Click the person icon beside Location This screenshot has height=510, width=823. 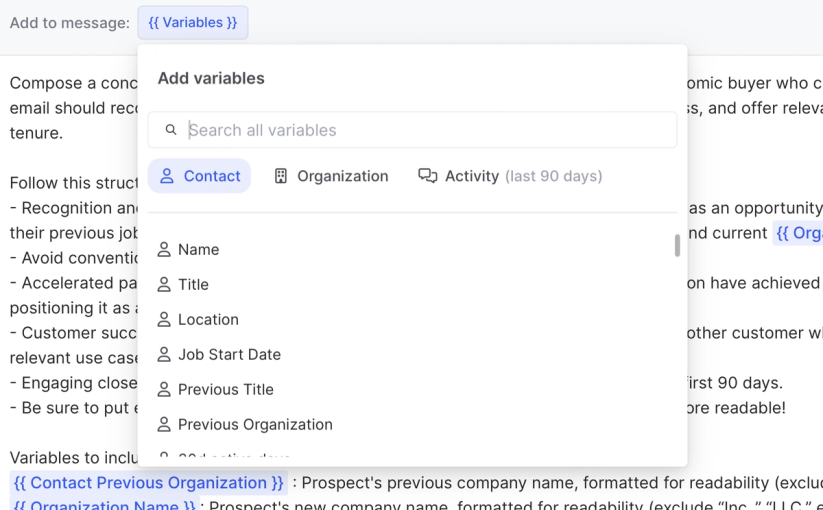[x=164, y=319]
